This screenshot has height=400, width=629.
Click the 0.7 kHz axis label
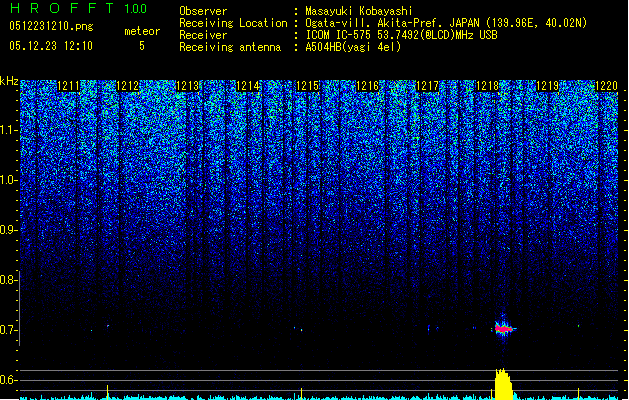(x=9, y=330)
